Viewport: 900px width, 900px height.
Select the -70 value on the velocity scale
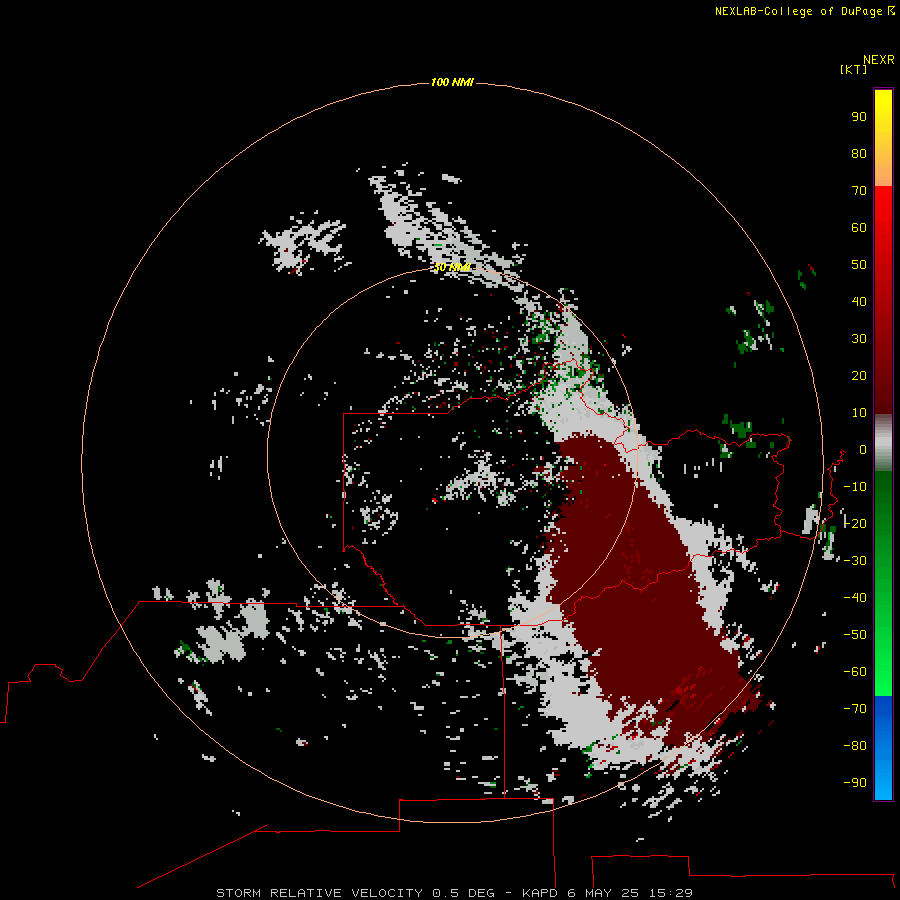point(855,709)
